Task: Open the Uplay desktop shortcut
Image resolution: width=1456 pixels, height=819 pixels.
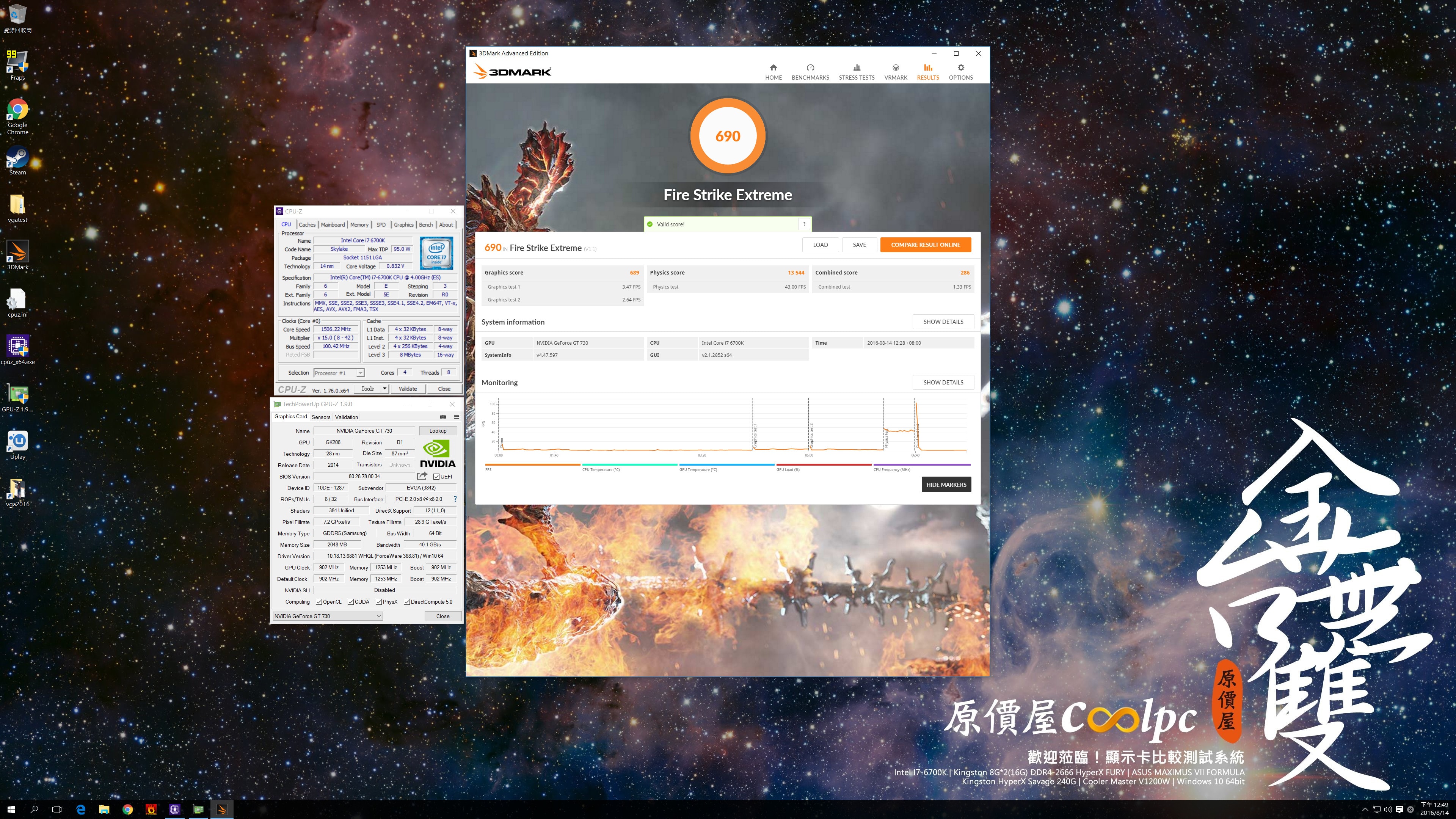Action: point(17,445)
